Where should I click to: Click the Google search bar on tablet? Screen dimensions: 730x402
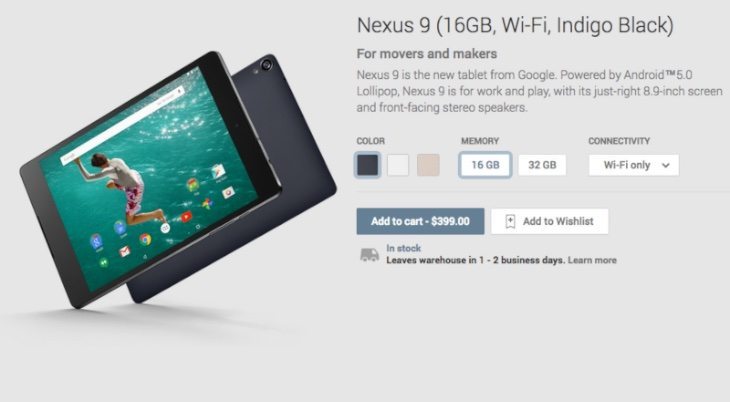click(123, 123)
